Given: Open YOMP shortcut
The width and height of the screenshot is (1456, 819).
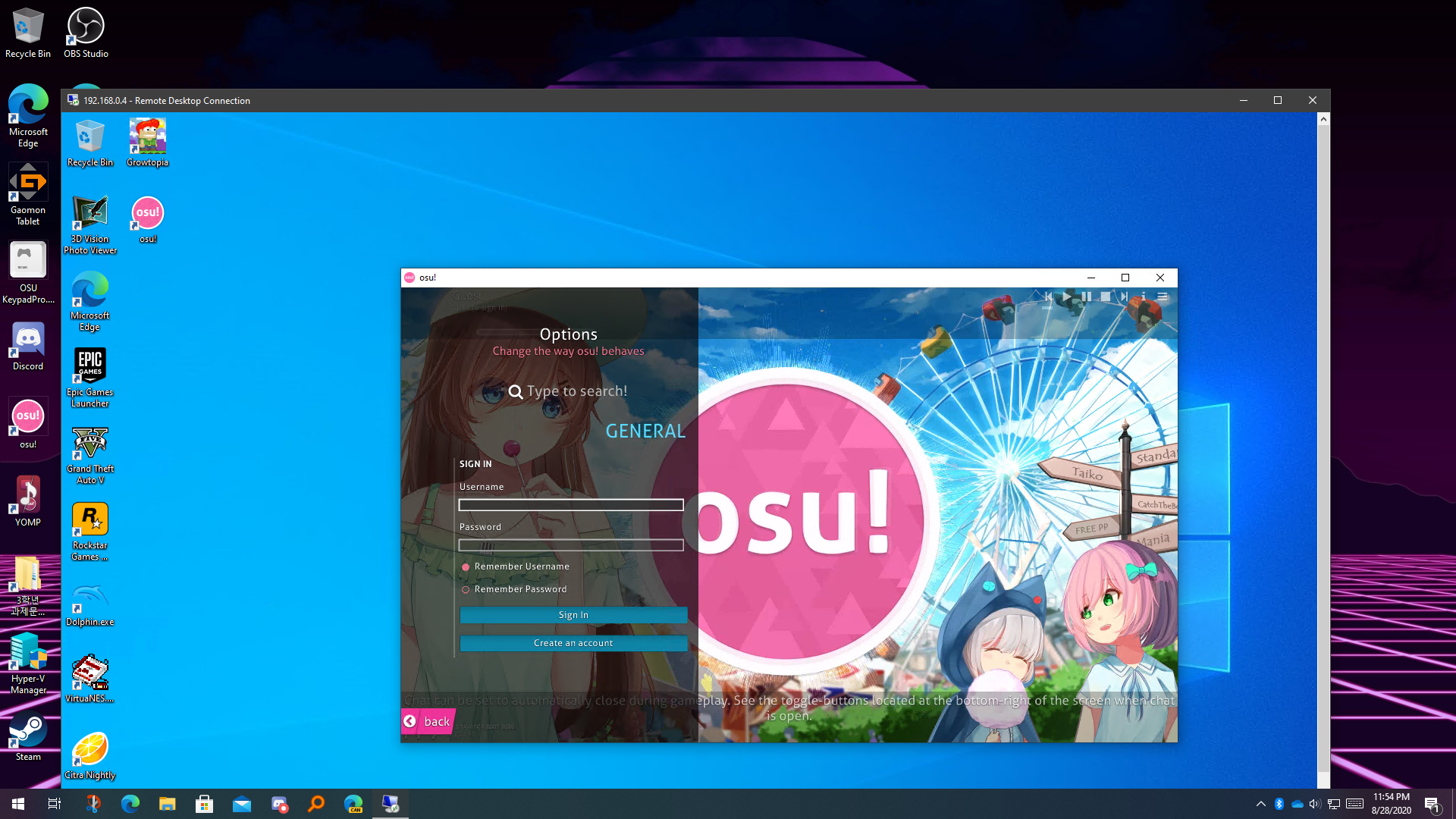Looking at the screenshot, I should point(28,501).
